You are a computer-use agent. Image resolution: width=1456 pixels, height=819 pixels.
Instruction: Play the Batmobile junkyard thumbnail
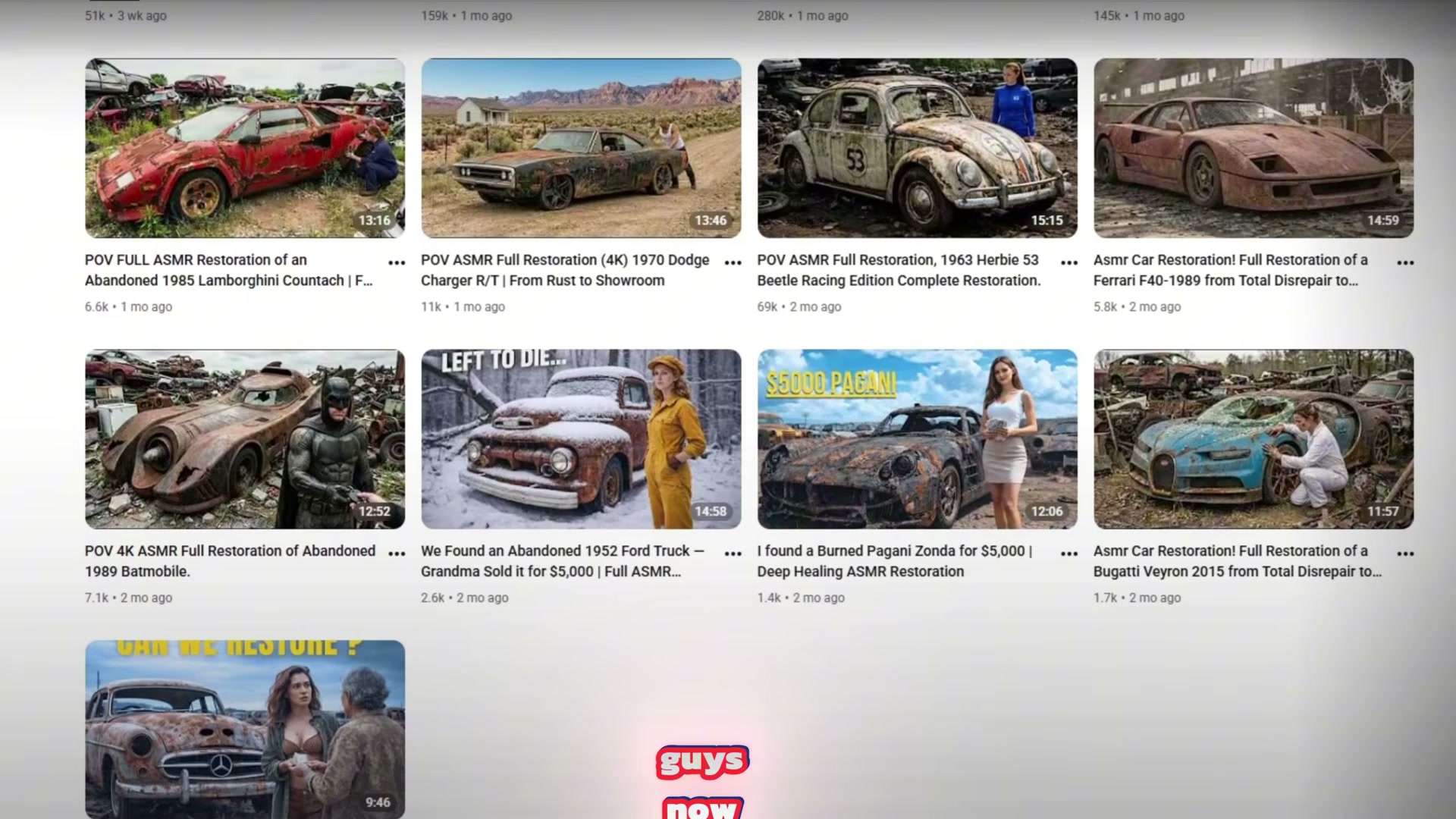[x=245, y=439]
